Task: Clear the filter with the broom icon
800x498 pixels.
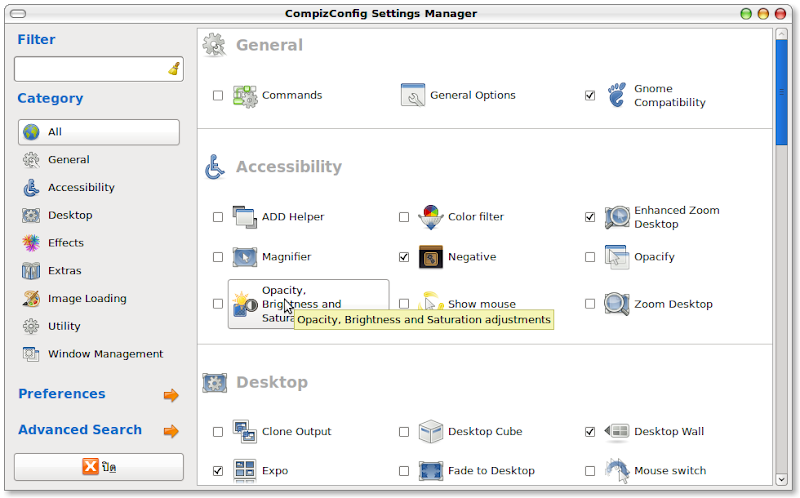Action: click(x=174, y=68)
